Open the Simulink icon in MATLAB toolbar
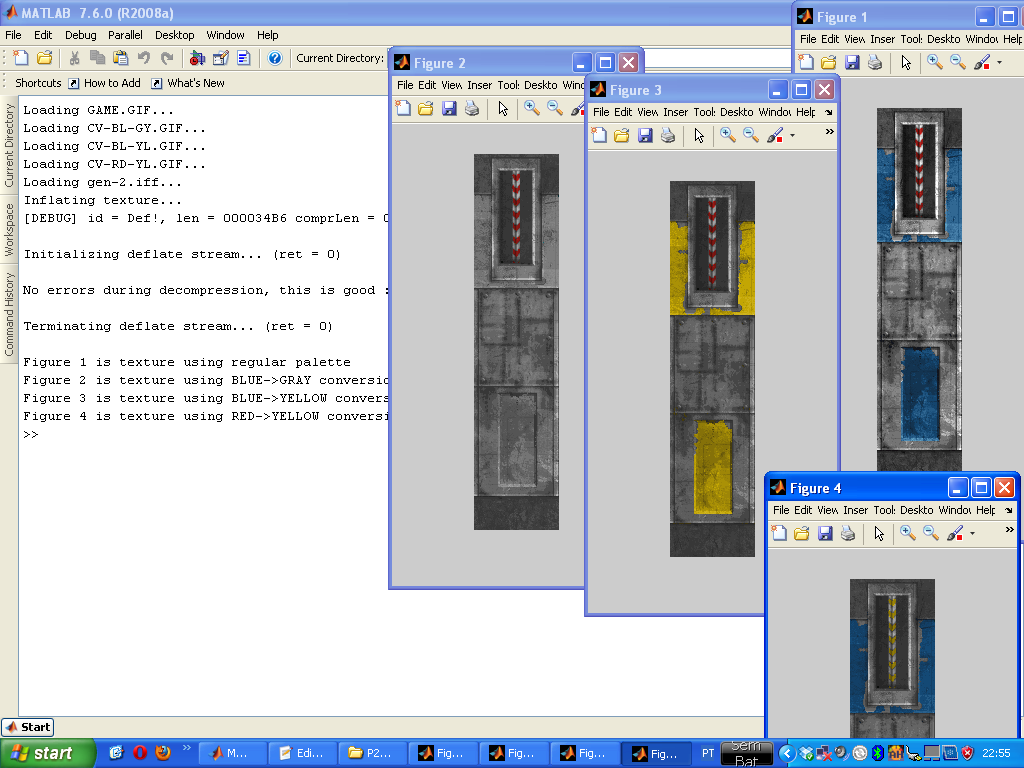Image resolution: width=1024 pixels, height=768 pixels. [198, 58]
